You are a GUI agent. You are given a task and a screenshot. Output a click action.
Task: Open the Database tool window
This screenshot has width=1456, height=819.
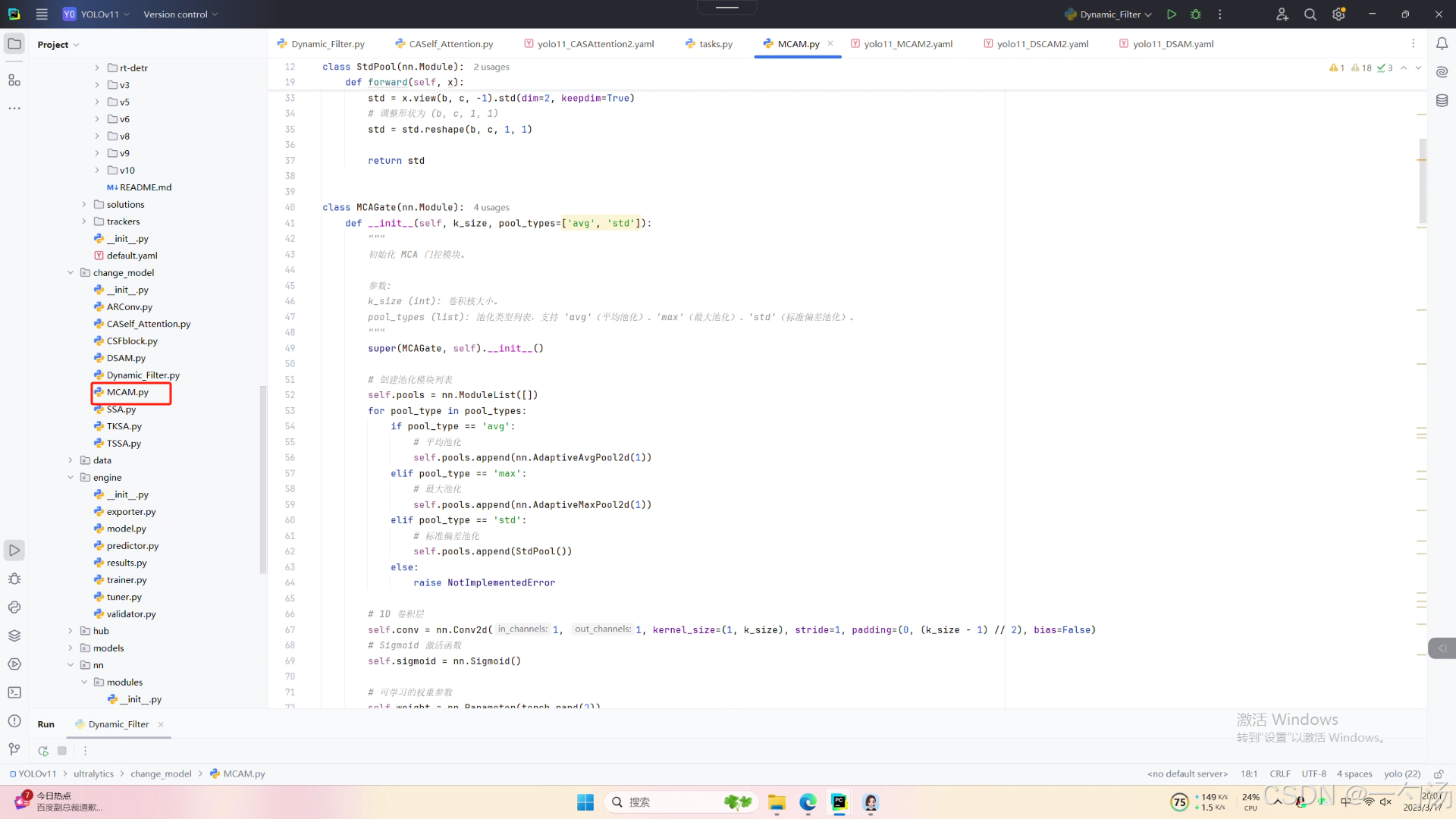[x=1442, y=101]
